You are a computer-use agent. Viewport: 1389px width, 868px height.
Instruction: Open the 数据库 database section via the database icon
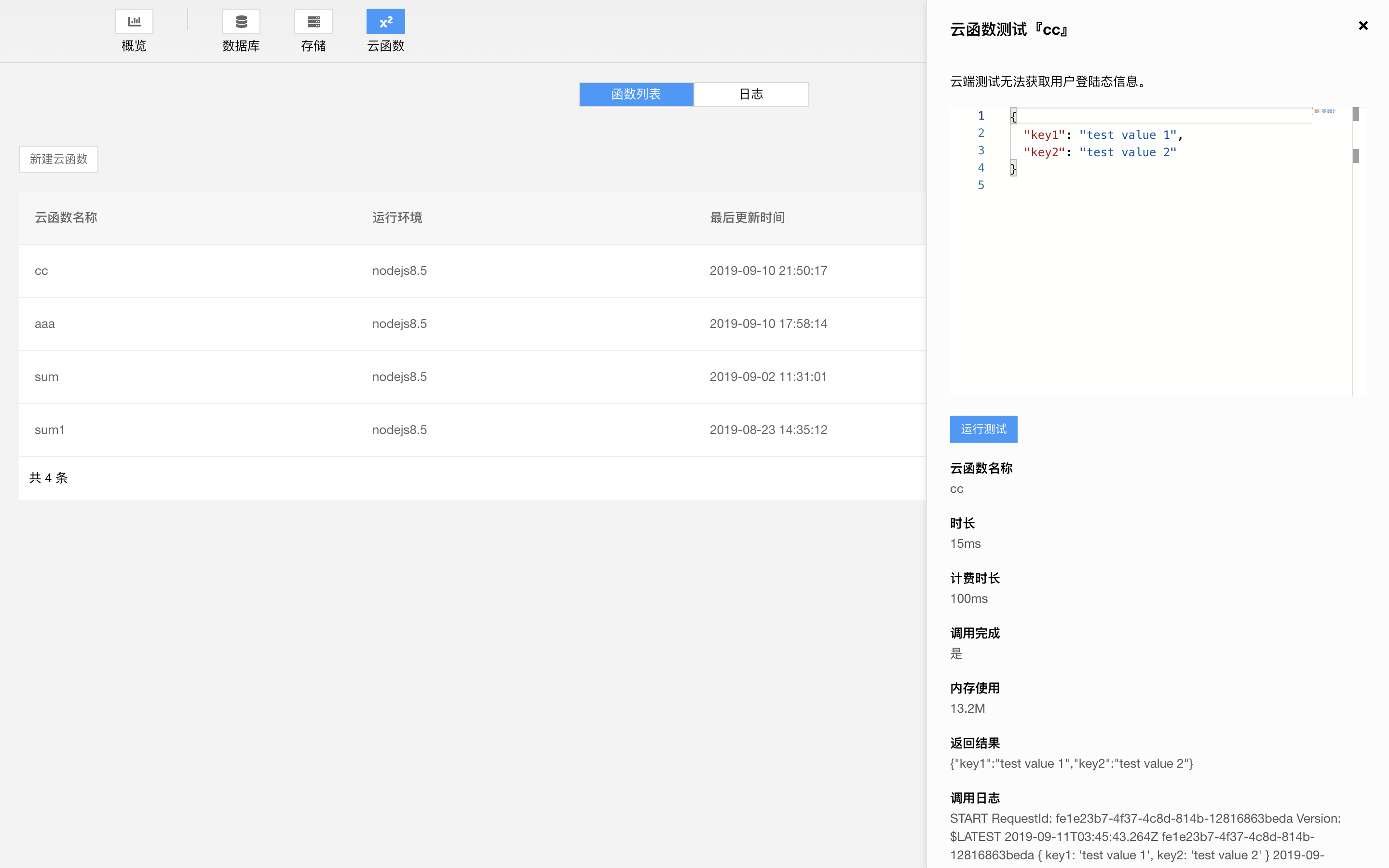241,21
